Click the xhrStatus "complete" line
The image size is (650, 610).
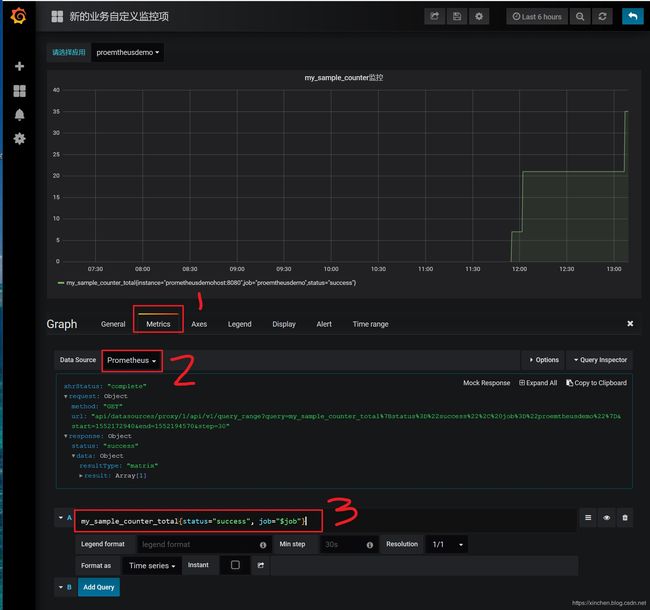pyautogui.click(x=105, y=386)
